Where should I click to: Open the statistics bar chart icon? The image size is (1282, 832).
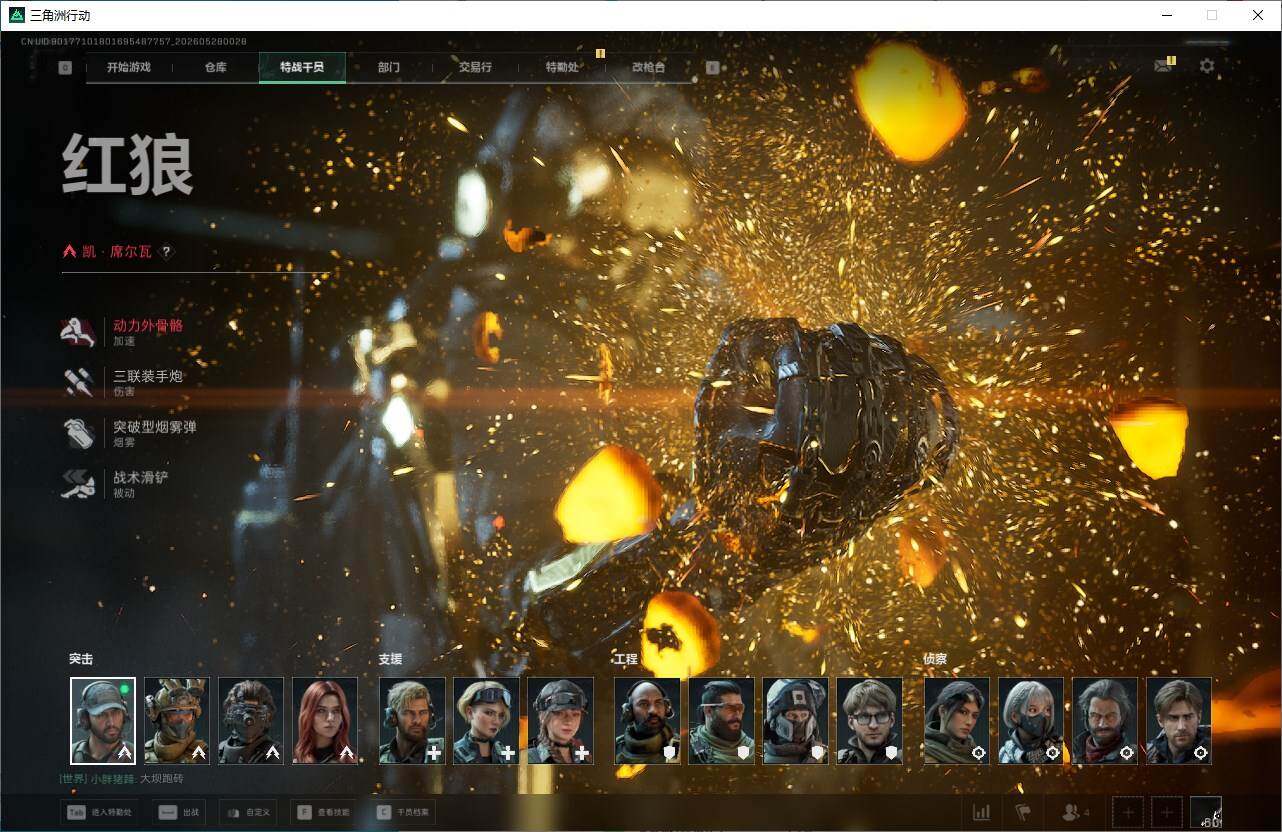click(982, 813)
